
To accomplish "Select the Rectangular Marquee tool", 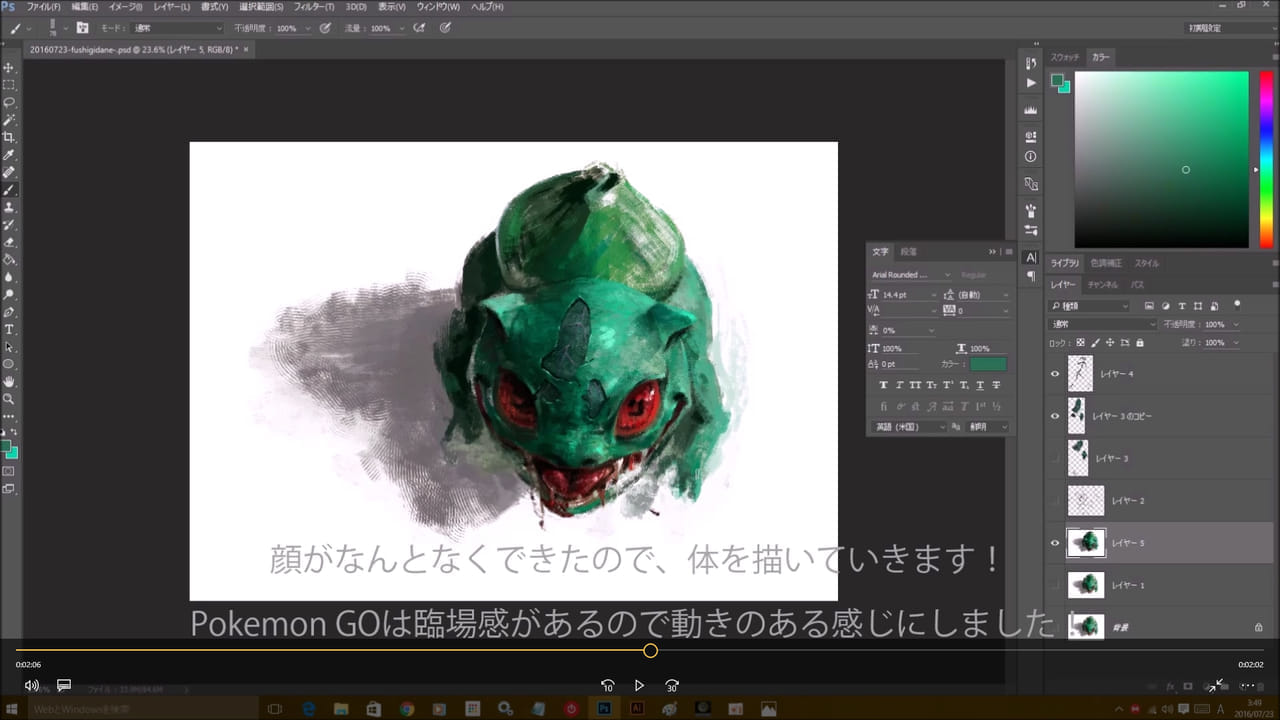I will point(9,85).
